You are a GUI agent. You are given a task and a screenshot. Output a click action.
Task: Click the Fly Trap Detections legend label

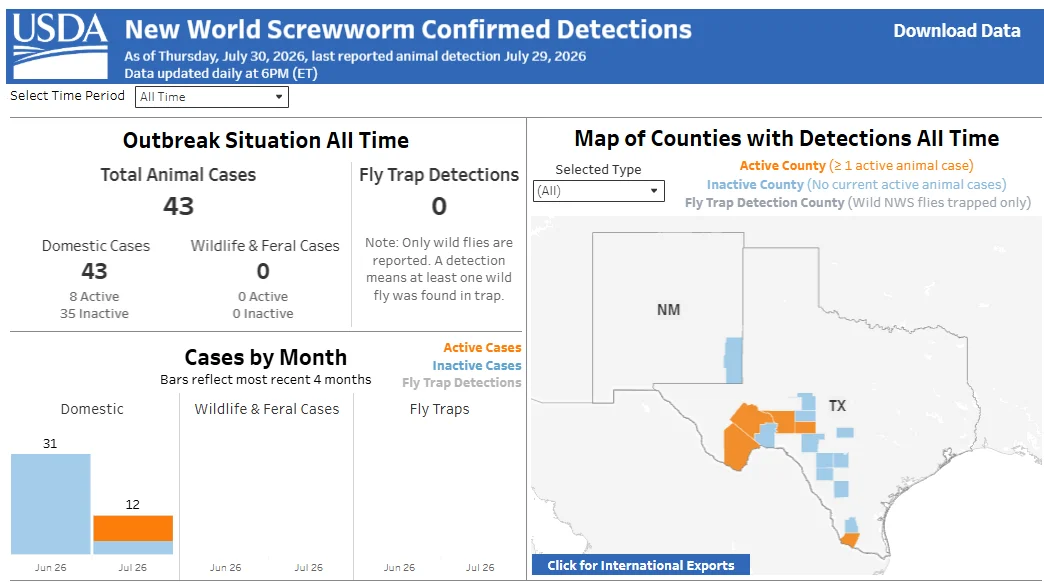pos(461,383)
